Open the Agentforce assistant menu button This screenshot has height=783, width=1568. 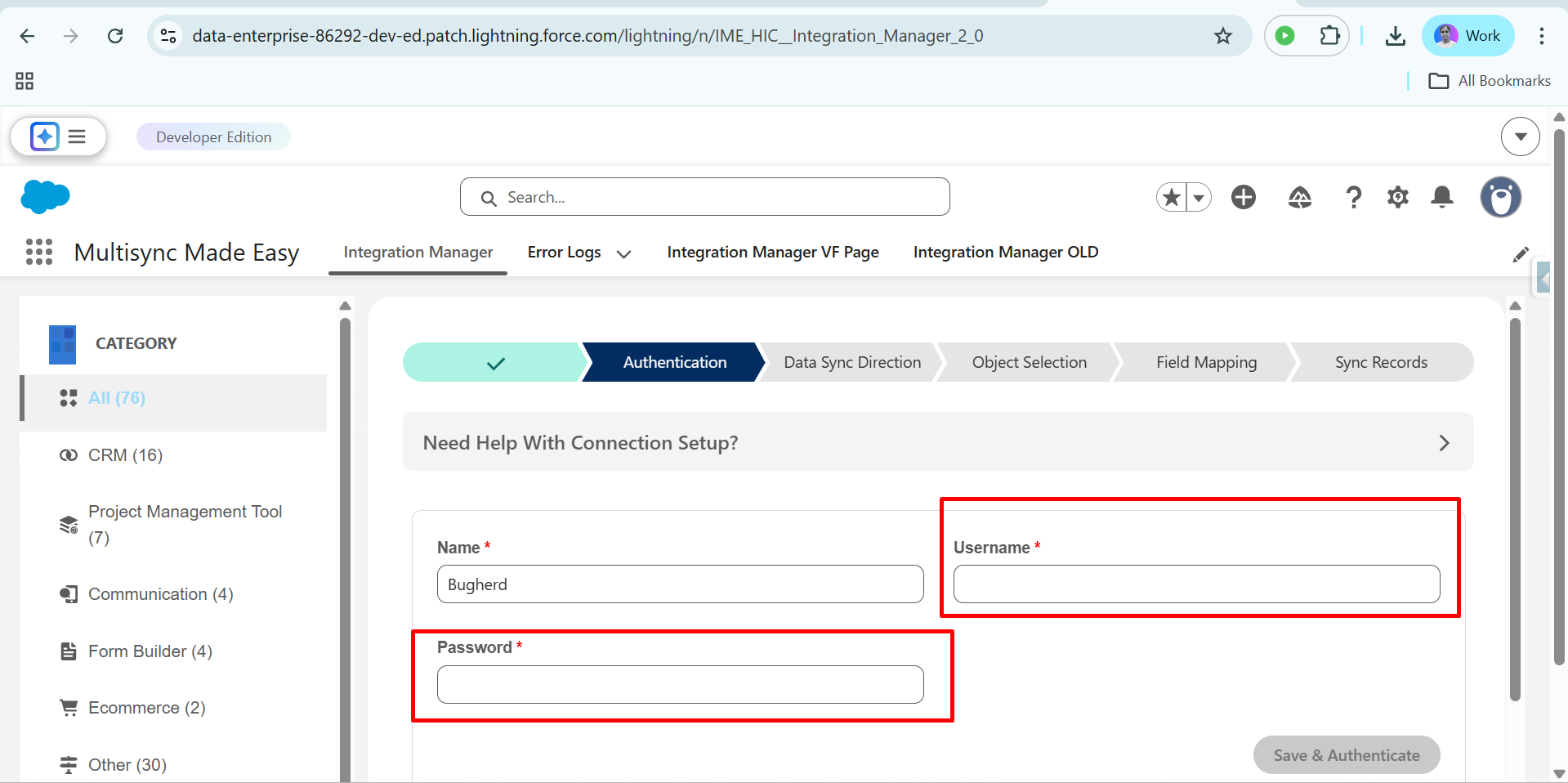click(x=59, y=136)
